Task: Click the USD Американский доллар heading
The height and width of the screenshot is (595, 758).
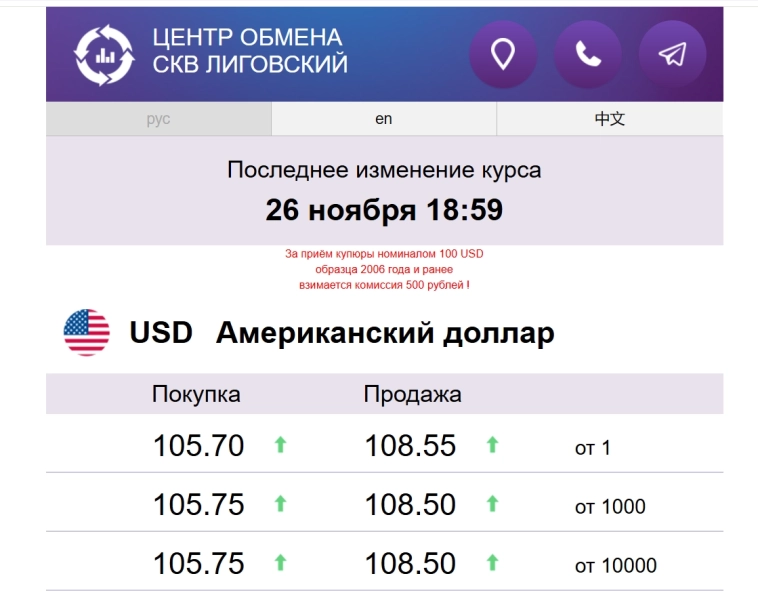Action: pos(342,333)
